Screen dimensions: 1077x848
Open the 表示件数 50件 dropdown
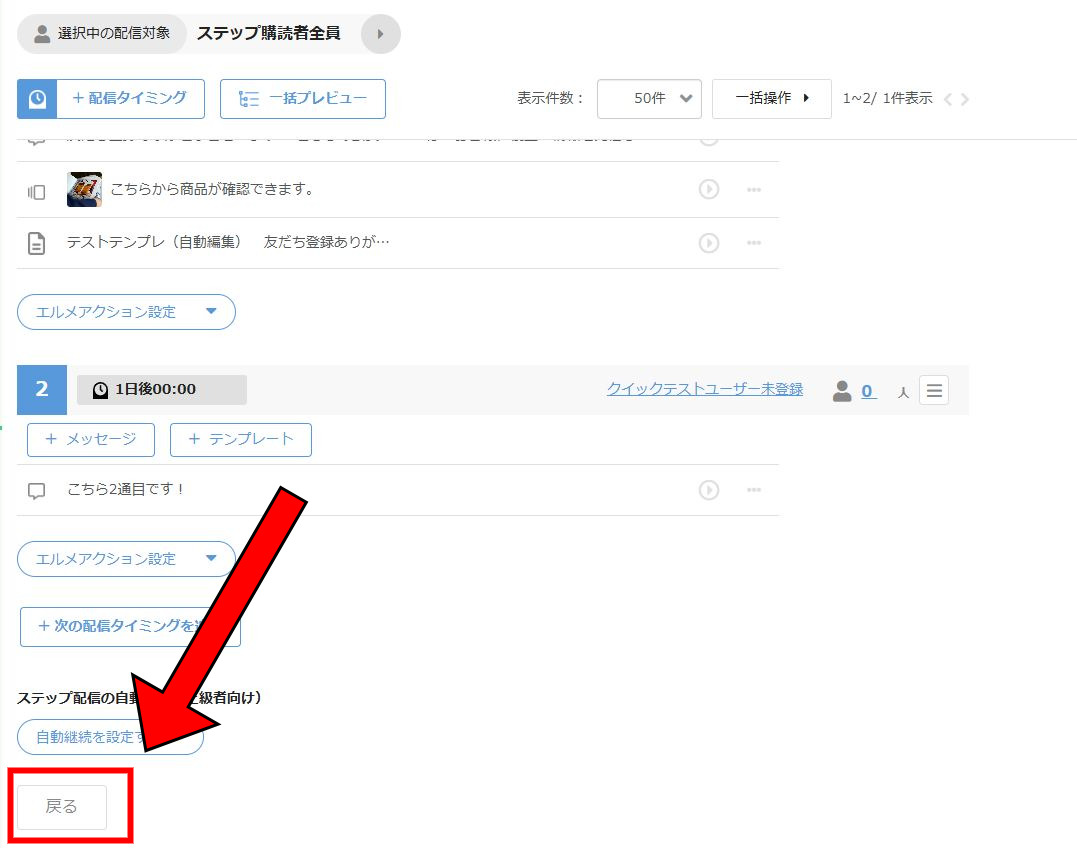[649, 99]
